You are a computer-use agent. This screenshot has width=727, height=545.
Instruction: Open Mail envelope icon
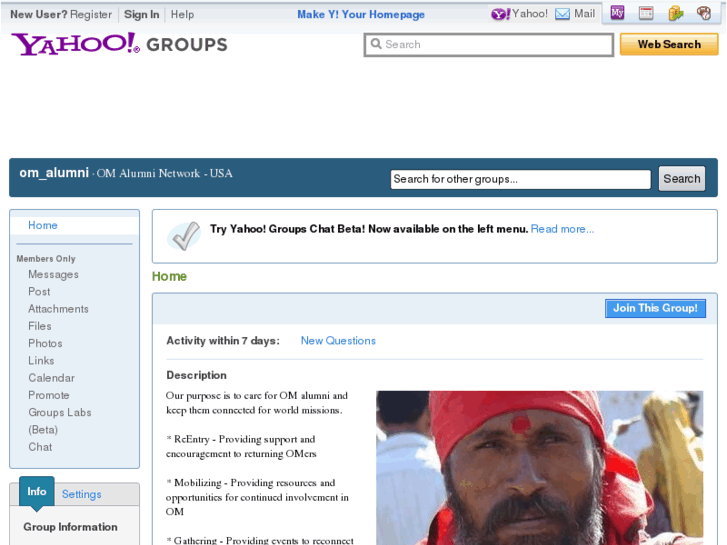562,14
